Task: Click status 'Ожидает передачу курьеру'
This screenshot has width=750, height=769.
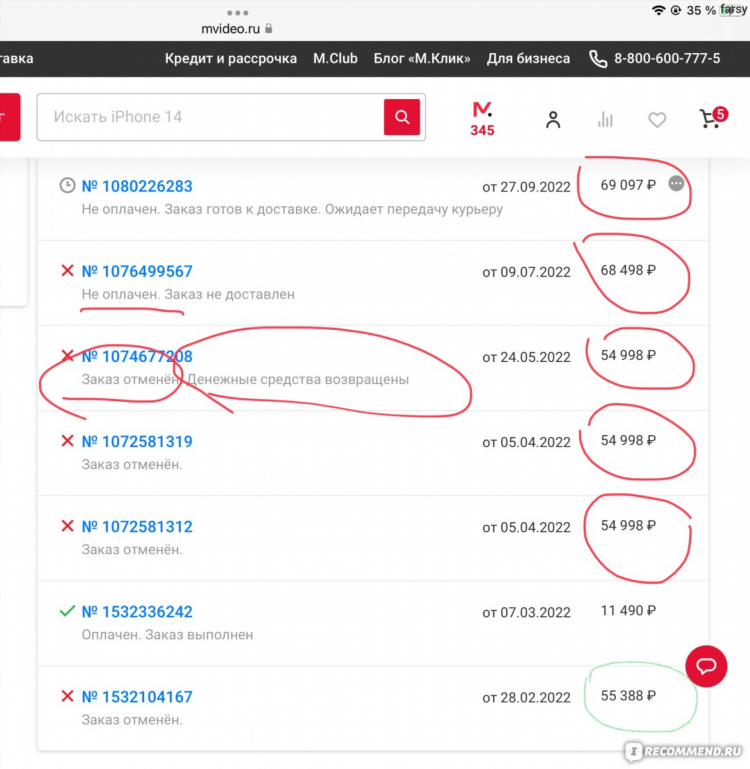Action: coord(414,209)
